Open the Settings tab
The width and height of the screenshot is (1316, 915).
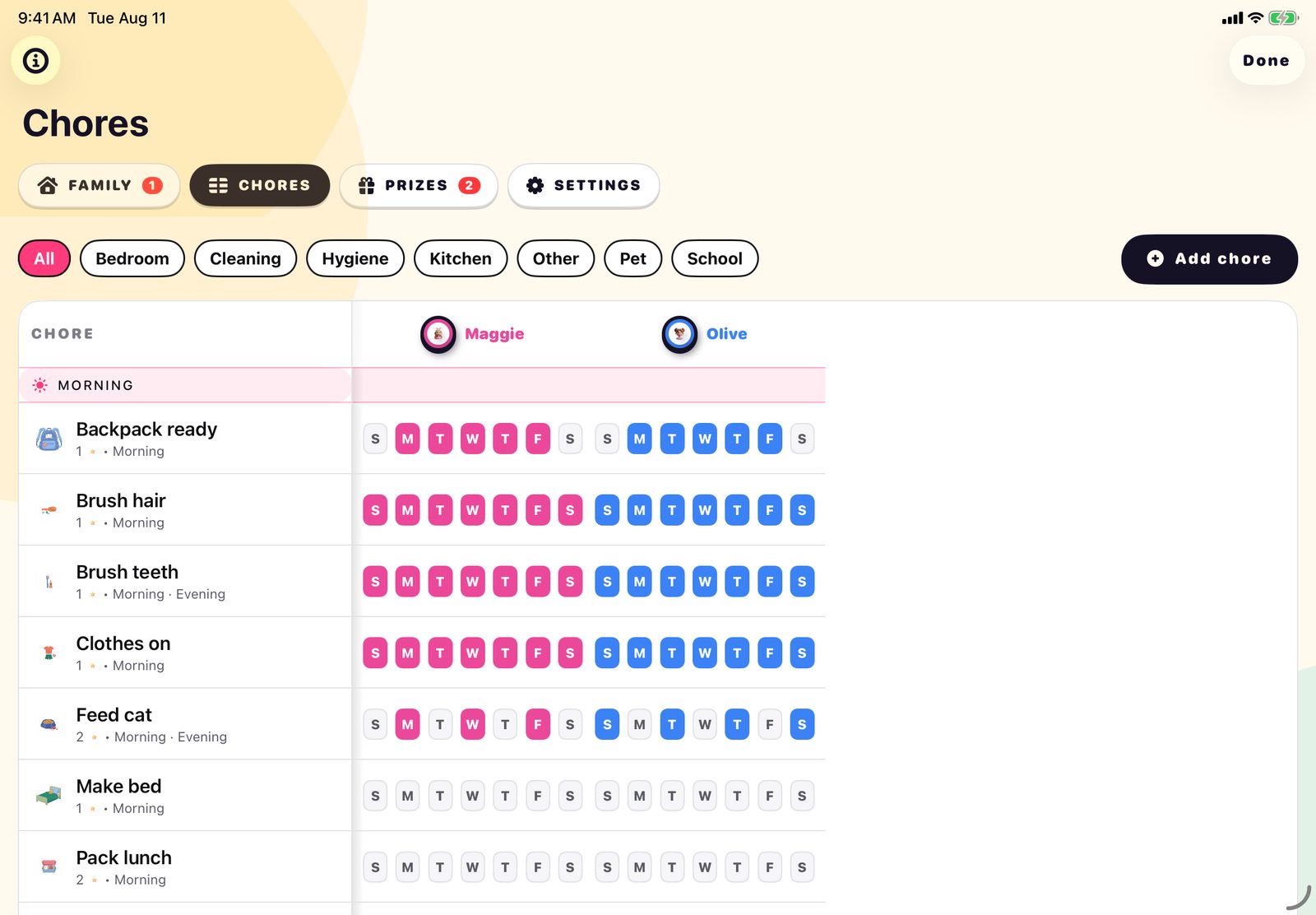[583, 185]
